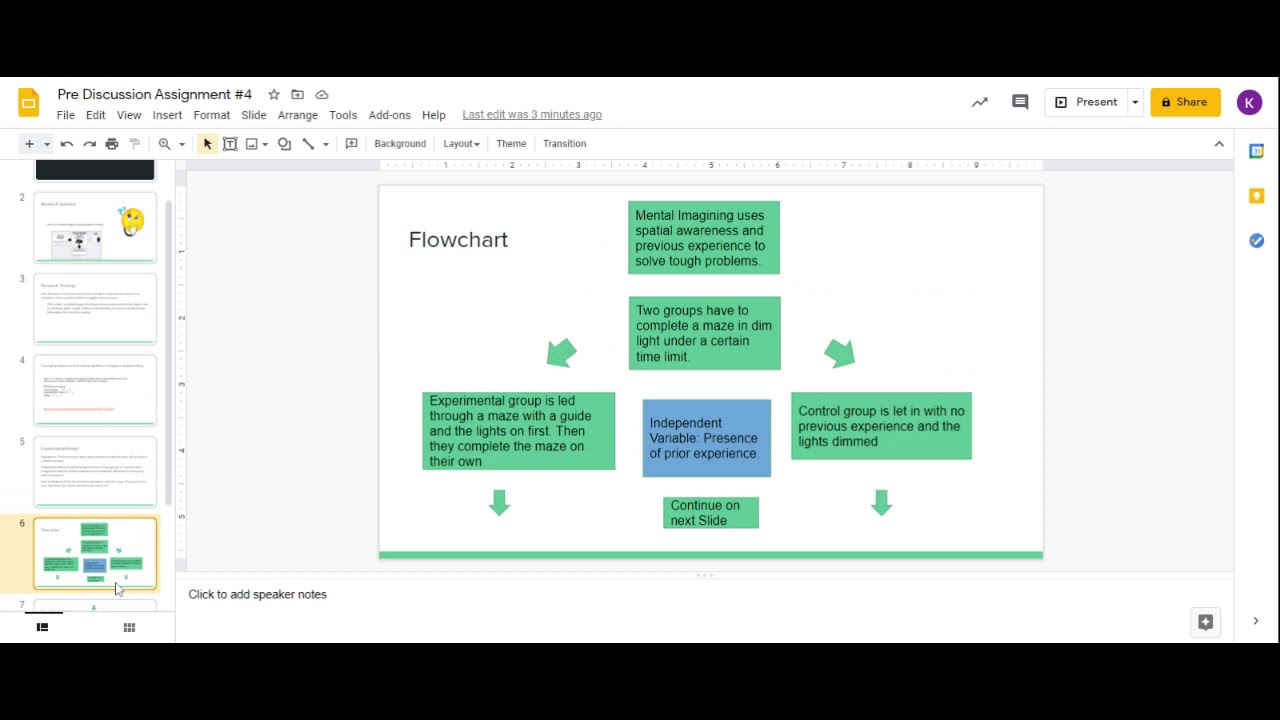Switch to grid view

pyautogui.click(x=129, y=628)
